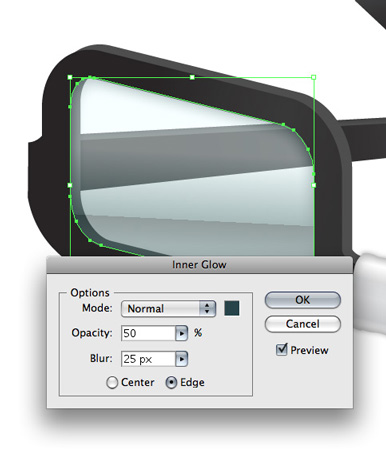Toggle the Preview checkbox
The image size is (386, 460).
point(282,350)
